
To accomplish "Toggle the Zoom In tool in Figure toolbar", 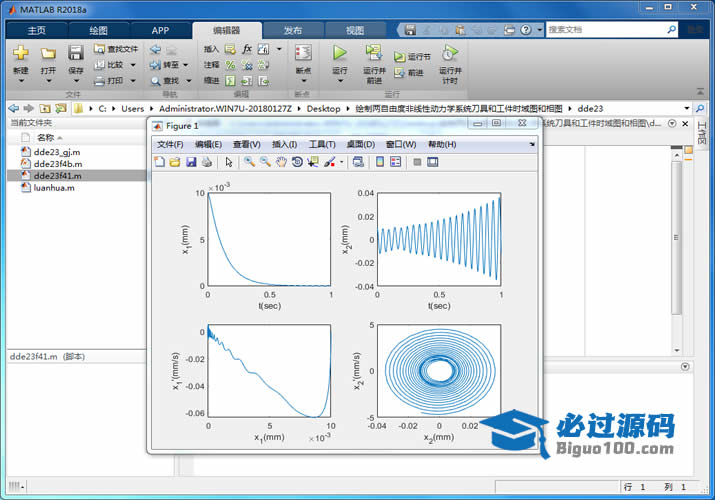I will coord(249,161).
